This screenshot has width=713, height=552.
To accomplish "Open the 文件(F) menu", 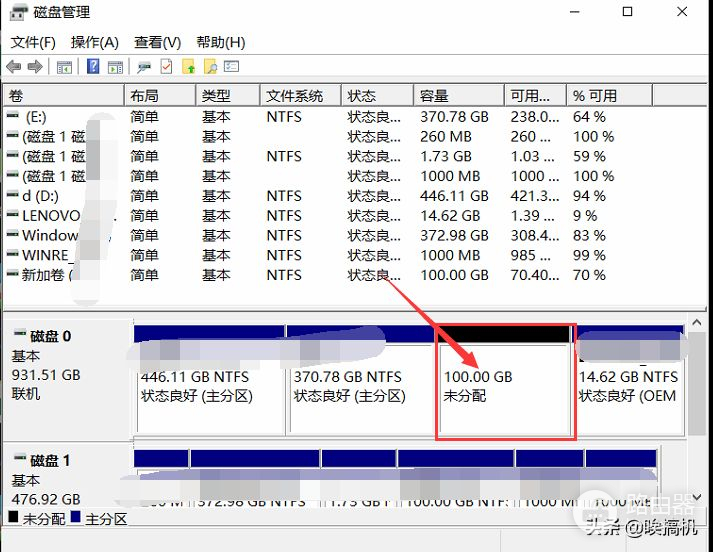I will [33, 42].
